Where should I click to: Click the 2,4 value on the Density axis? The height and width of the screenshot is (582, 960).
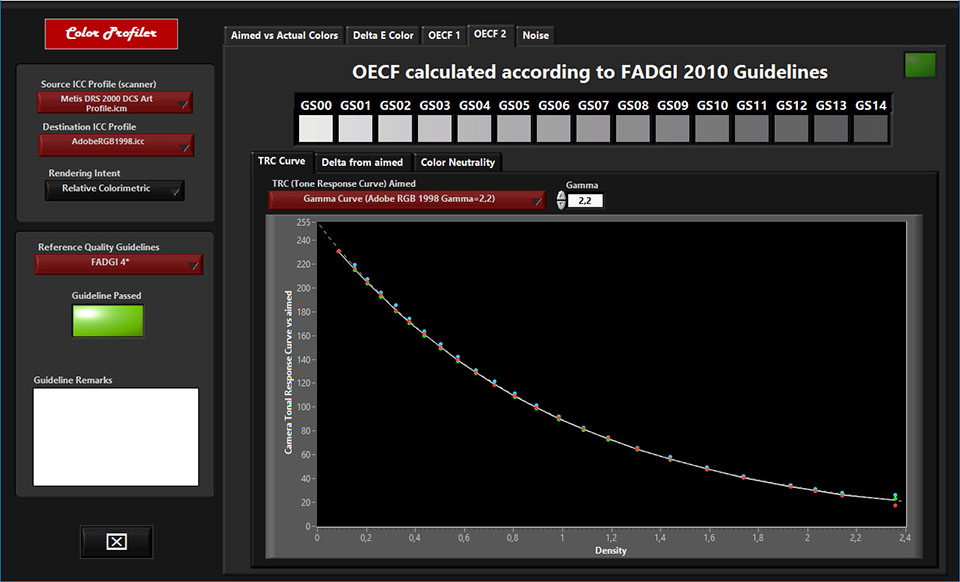904,538
